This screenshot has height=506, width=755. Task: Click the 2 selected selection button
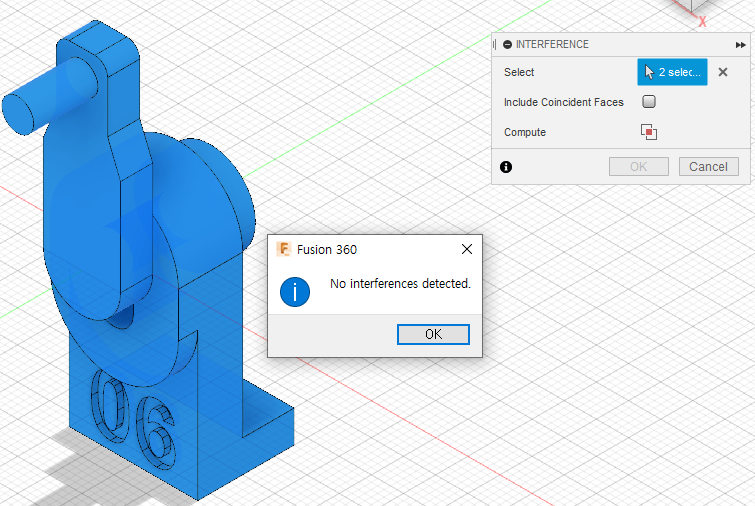tap(672, 72)
